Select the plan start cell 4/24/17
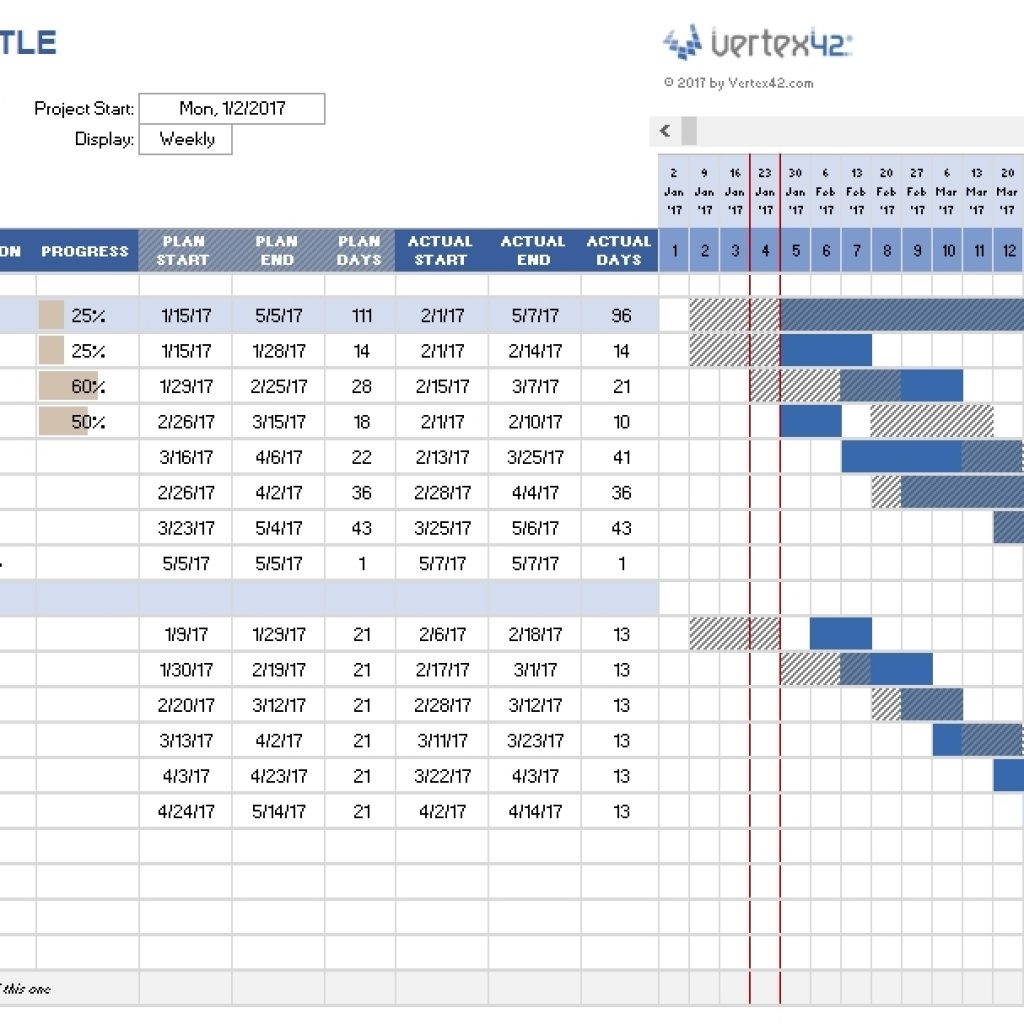The image size is (1024, 1024). [185, 811]
